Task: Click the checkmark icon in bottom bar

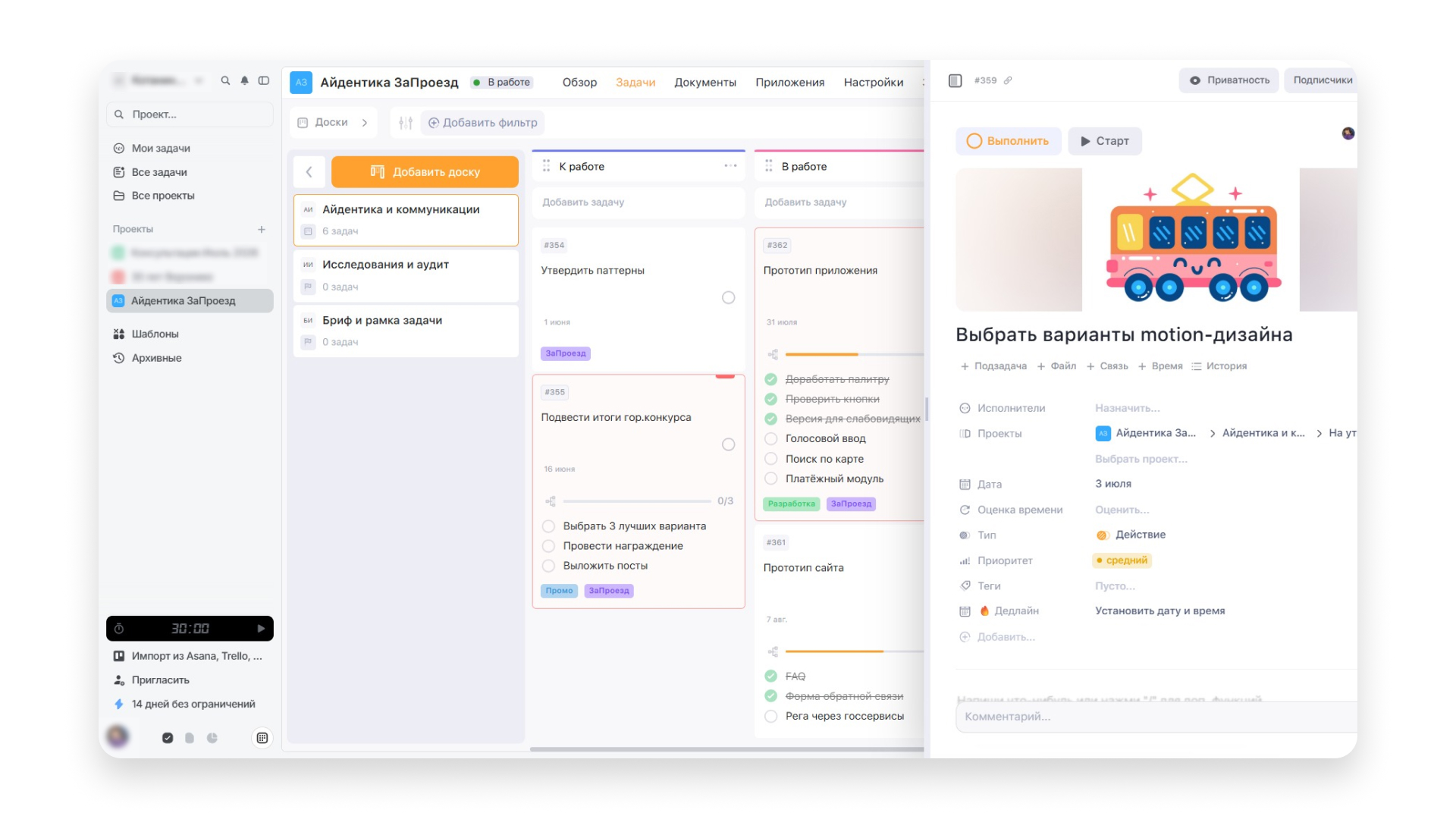Action: click(x=168, y=738)
